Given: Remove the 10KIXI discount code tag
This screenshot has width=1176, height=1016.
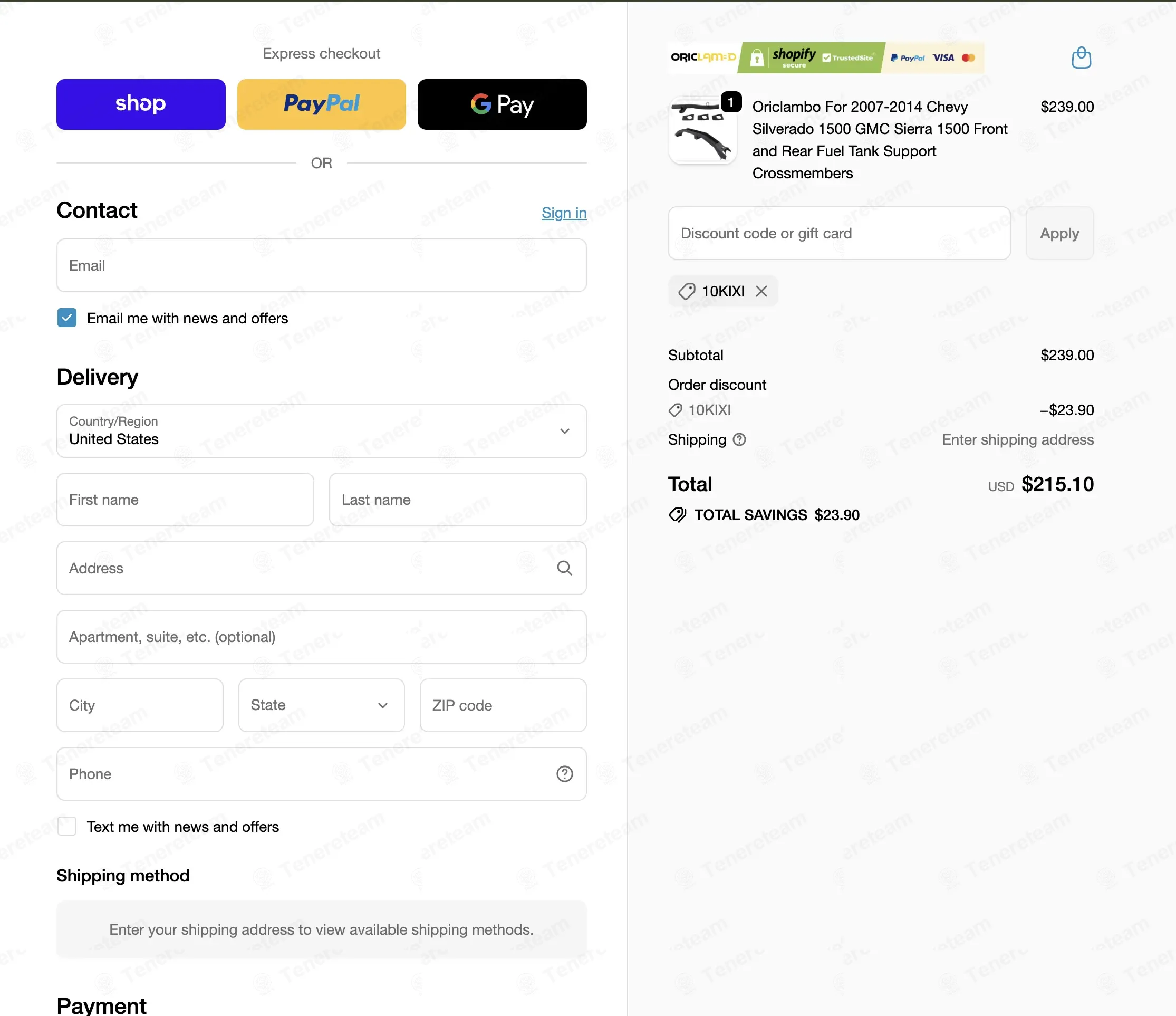Looking at the screenshot, I should pyautogui.click(x=761, y=291).
